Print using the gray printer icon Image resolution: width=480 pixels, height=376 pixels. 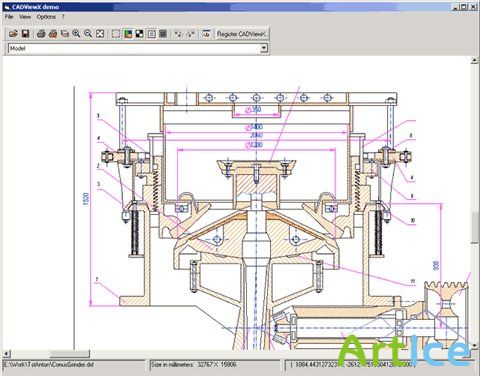[x=41, y=34]
